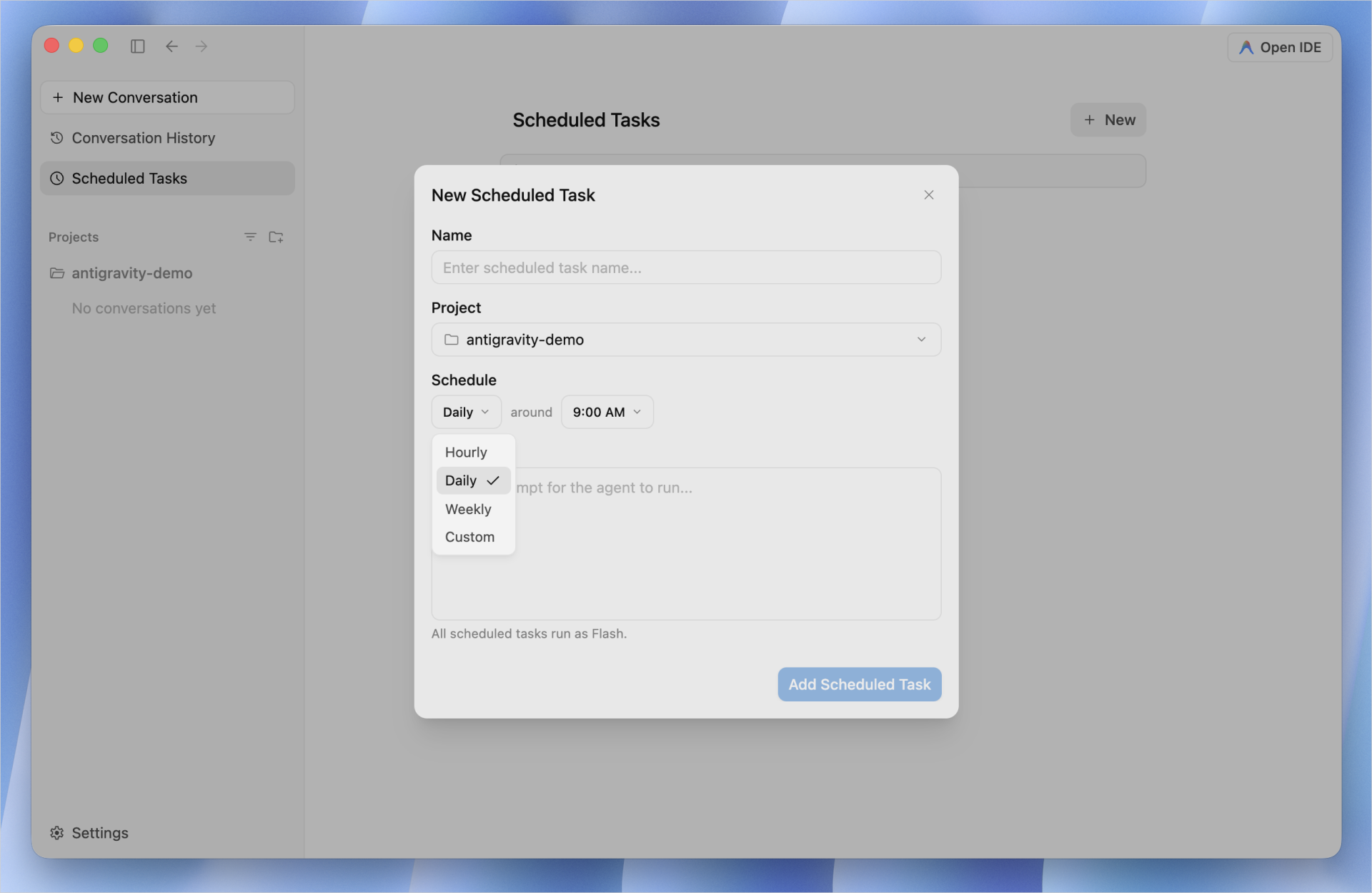Click the macOS green maximize window button
Viewport: 1372px width, 893px height.
(101, 46)
